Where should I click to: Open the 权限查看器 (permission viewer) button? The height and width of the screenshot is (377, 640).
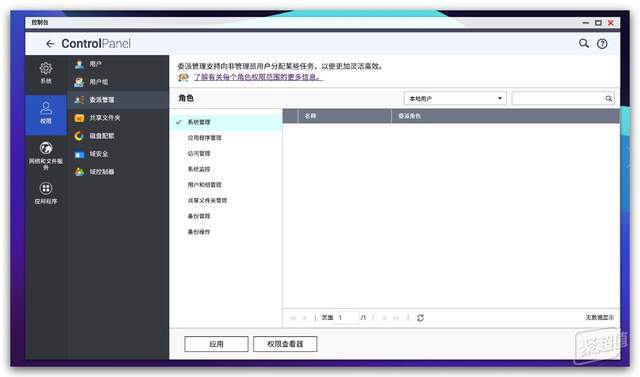point(285,344)
